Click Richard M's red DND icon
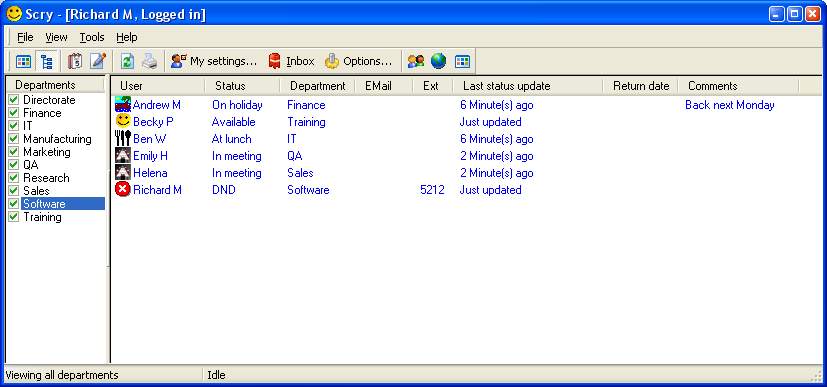 (123, 189)
